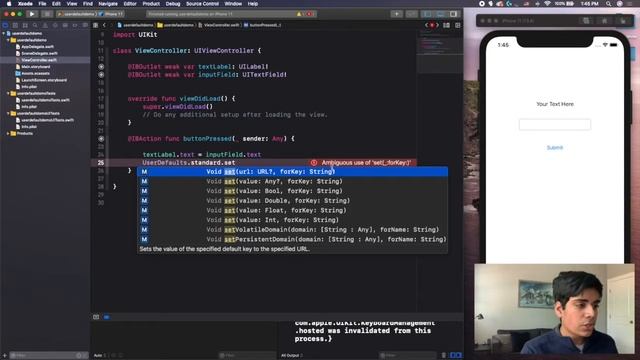Viewport: 640px width, 360px height.
Task: Select set(value: Bool, forKey:) completion
Action: point(292,191)
